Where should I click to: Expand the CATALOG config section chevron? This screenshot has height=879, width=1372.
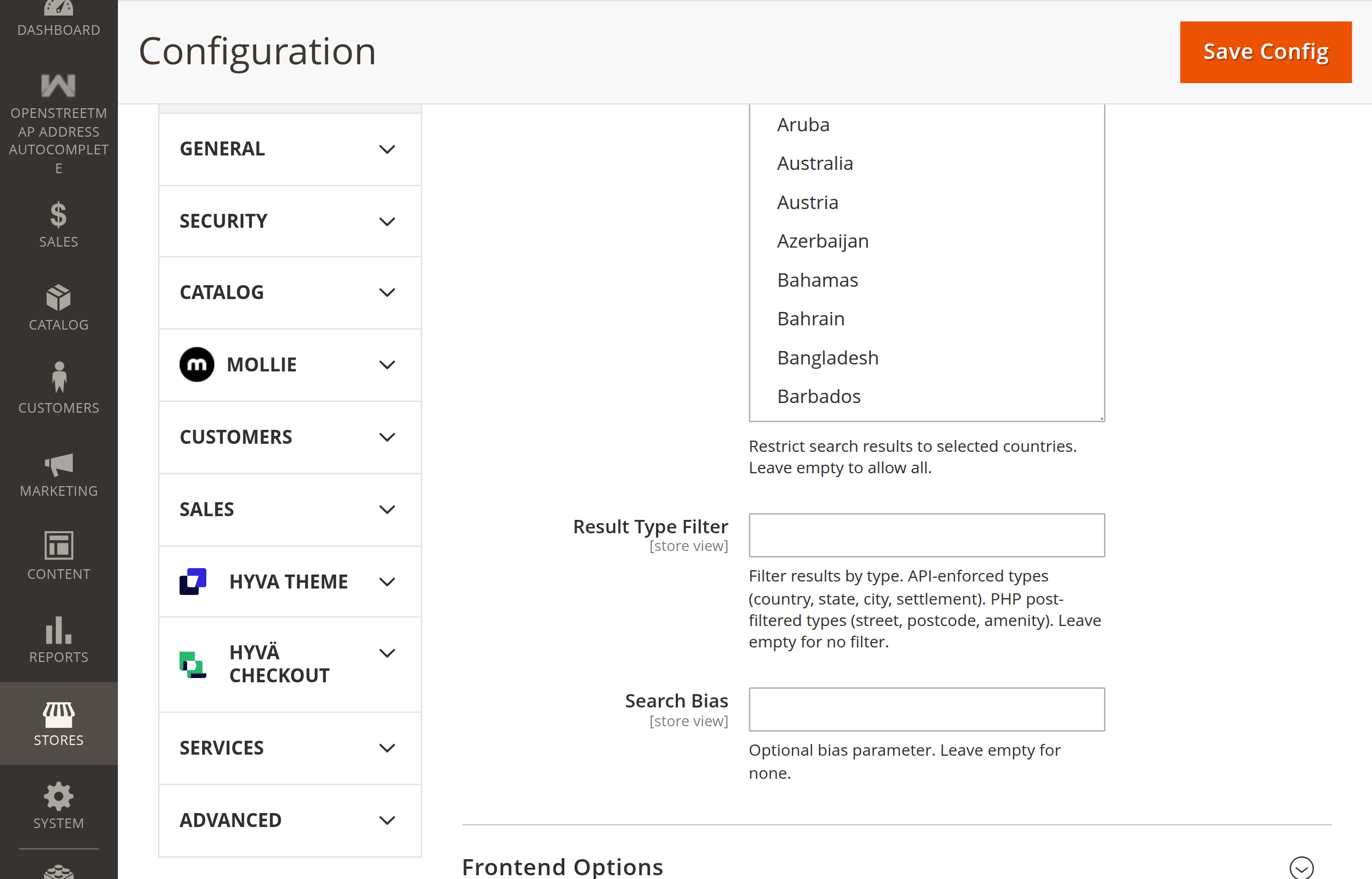pyautogui.click(x=387, y=293)
